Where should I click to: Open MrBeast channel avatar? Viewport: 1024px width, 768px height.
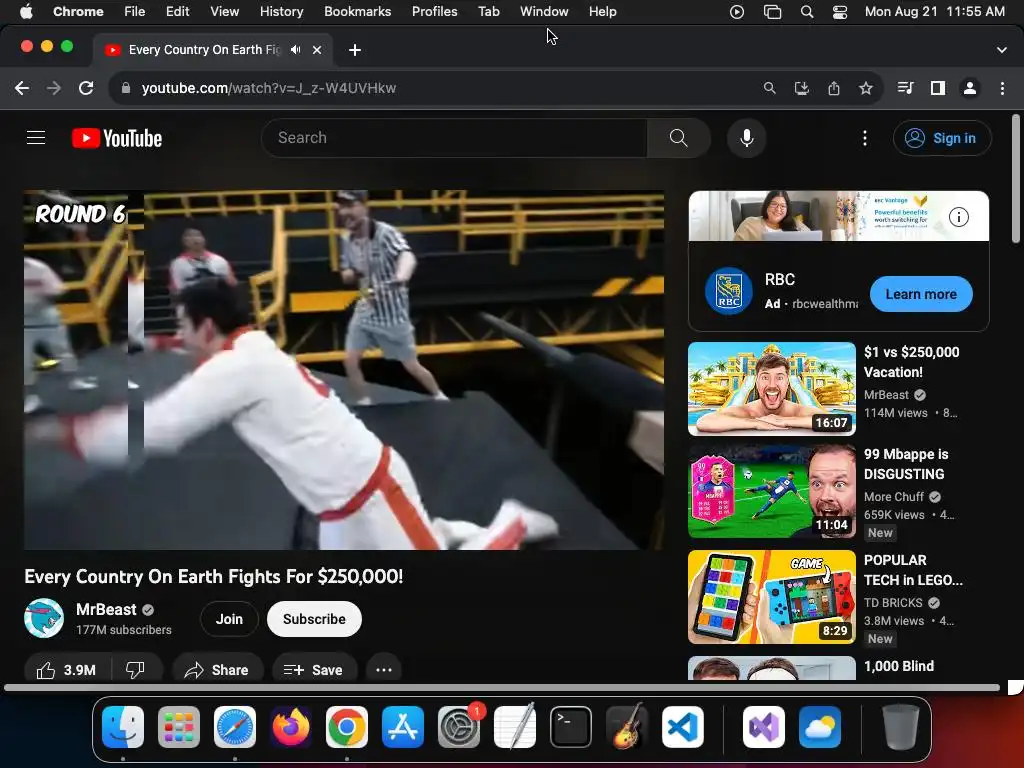[x=44, y=618]
